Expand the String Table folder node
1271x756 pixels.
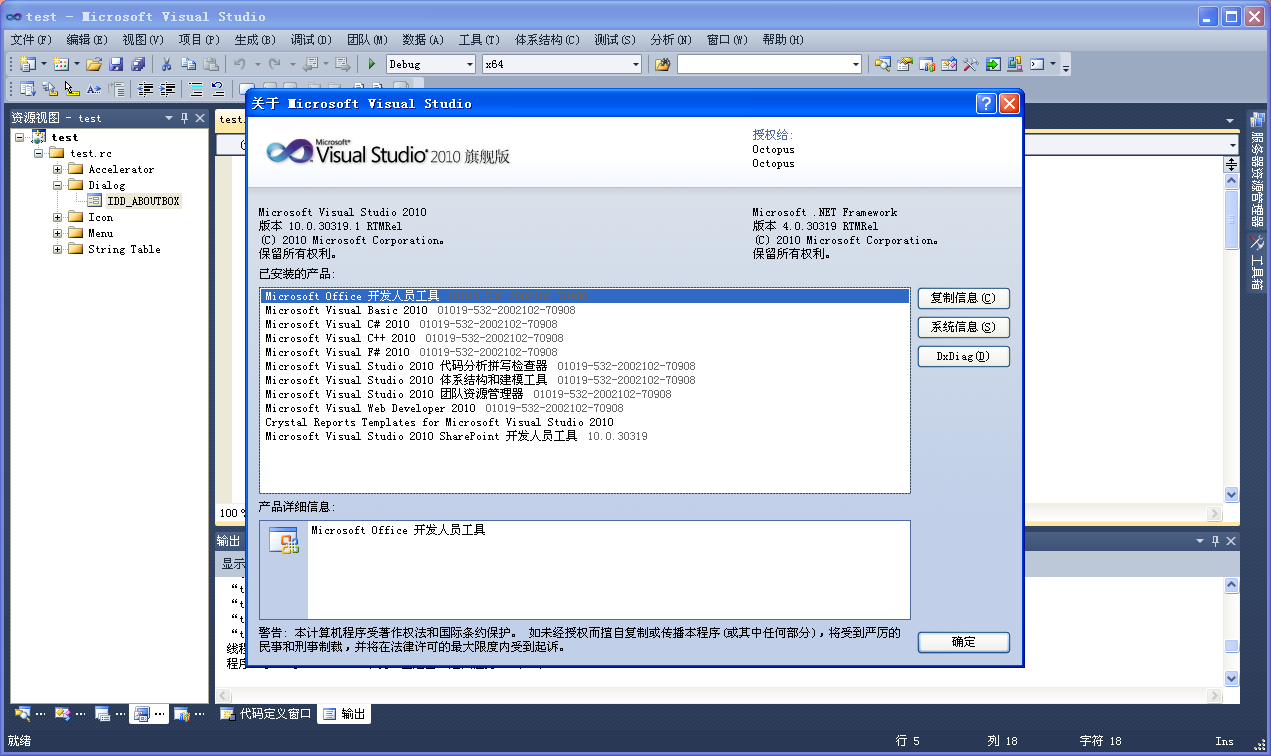tap(58, 249)
